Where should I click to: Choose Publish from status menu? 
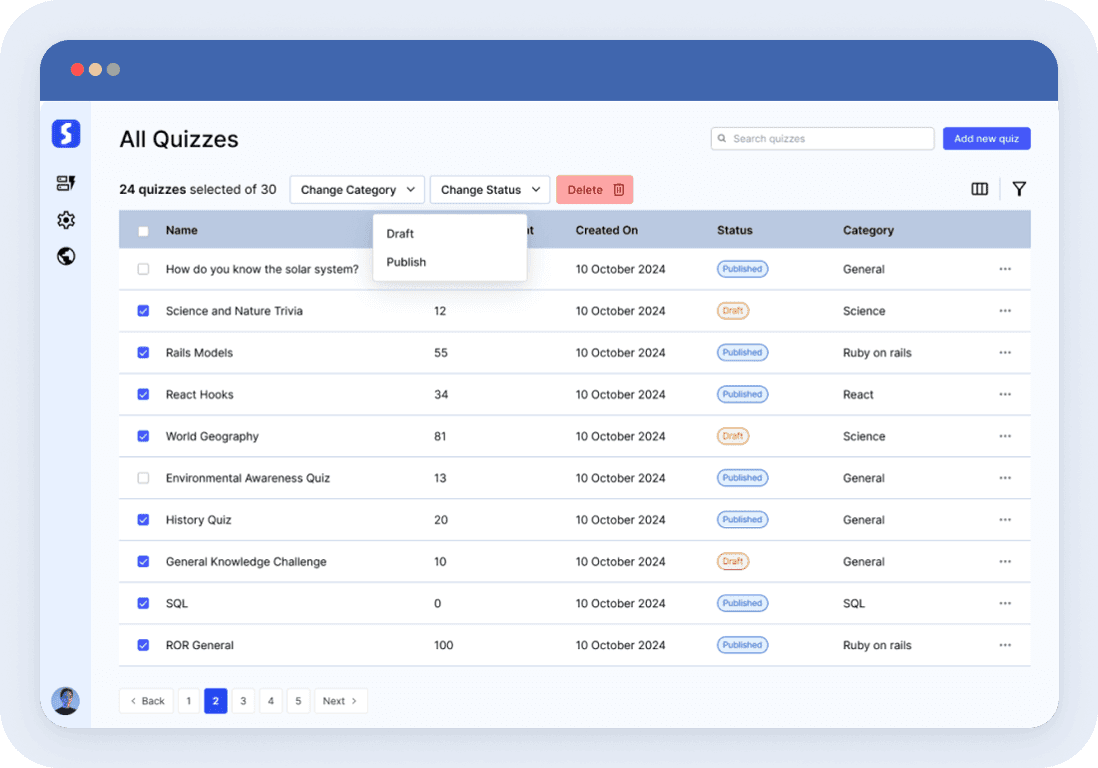(x=407, y=262)
